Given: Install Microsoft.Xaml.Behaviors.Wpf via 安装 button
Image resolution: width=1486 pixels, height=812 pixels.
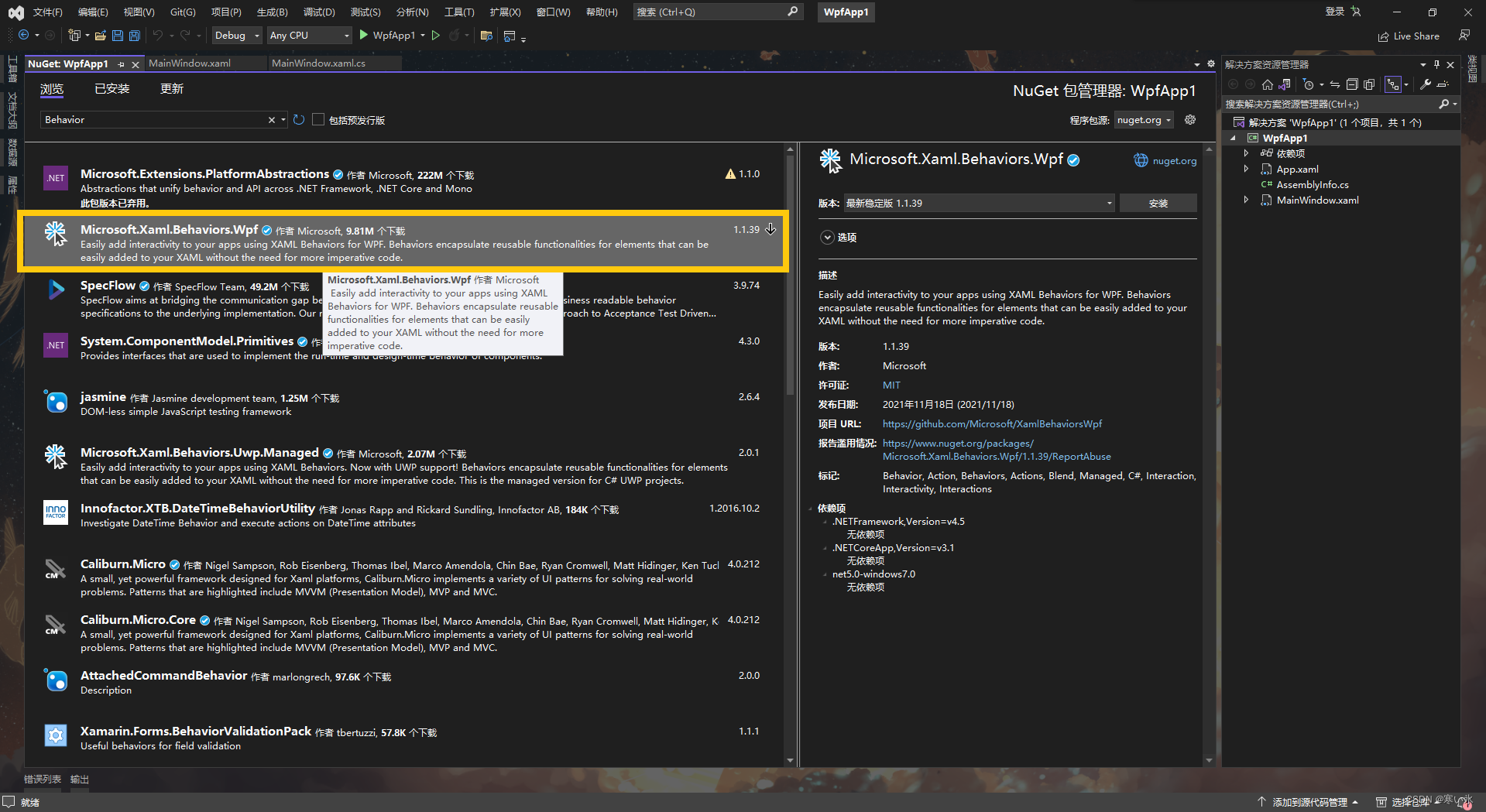Looking at the screenshot, I should tap(1158, 203).
